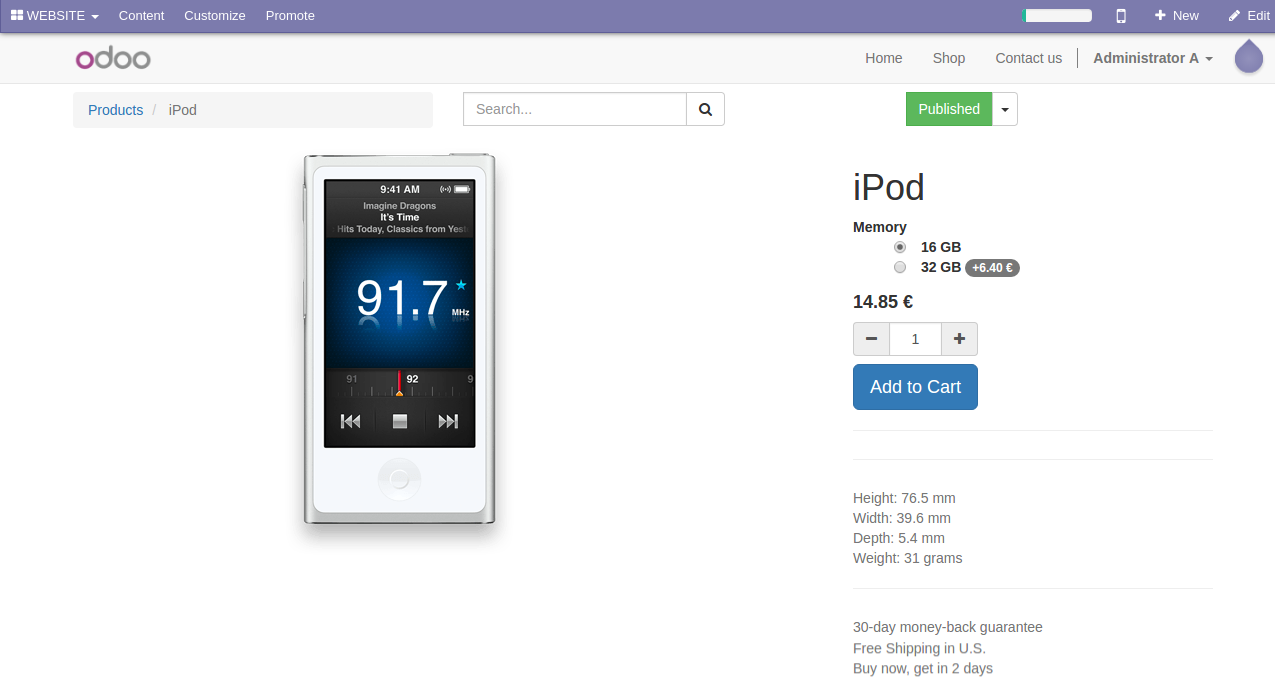
Task: Click the Depth: 5.4 mm line
Action: point(899,538)
